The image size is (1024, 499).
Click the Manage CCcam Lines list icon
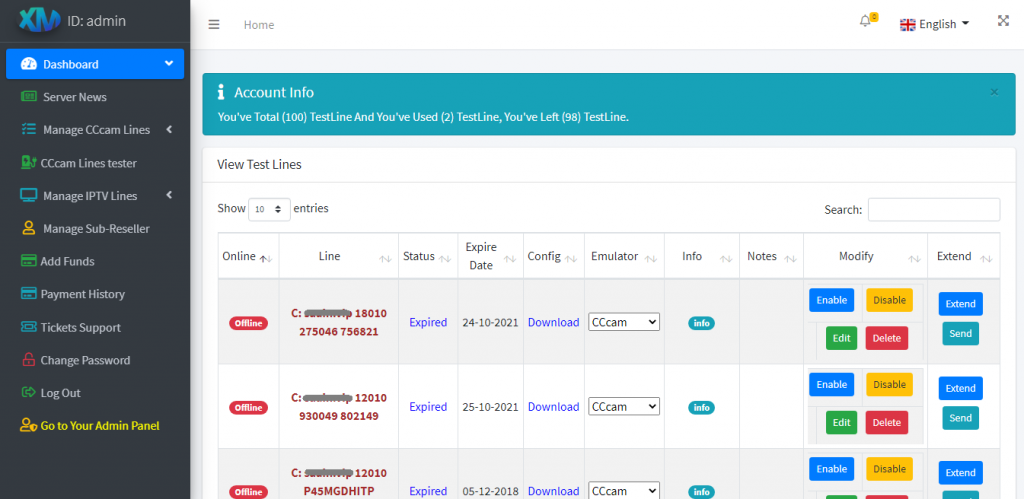[x=29, y=129]
